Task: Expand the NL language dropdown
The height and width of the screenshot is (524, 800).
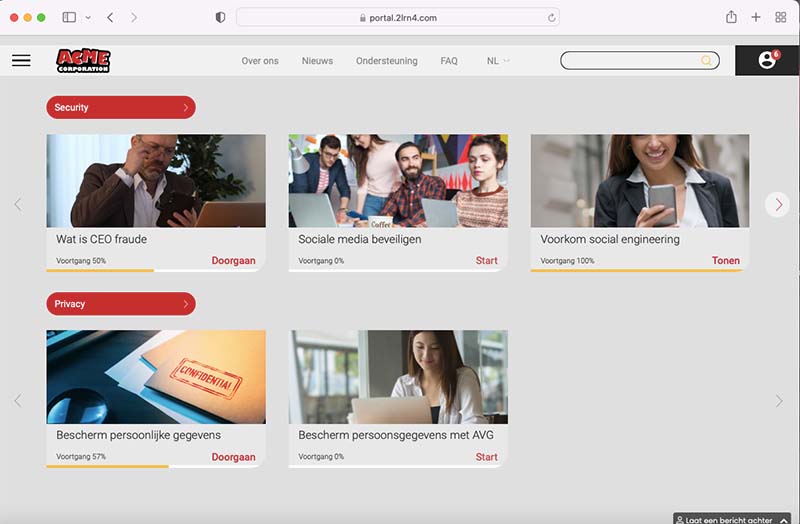Action: [x=498, y=61]
